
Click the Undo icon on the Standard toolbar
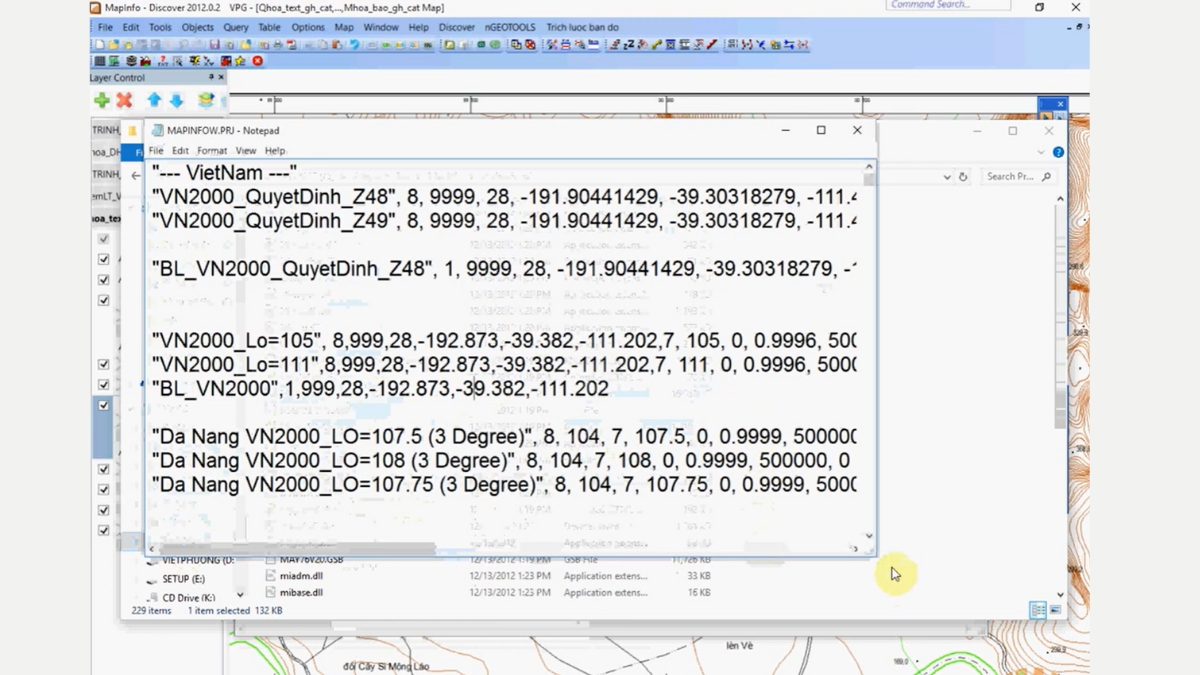pyautogui.click(x=356, y=44)
